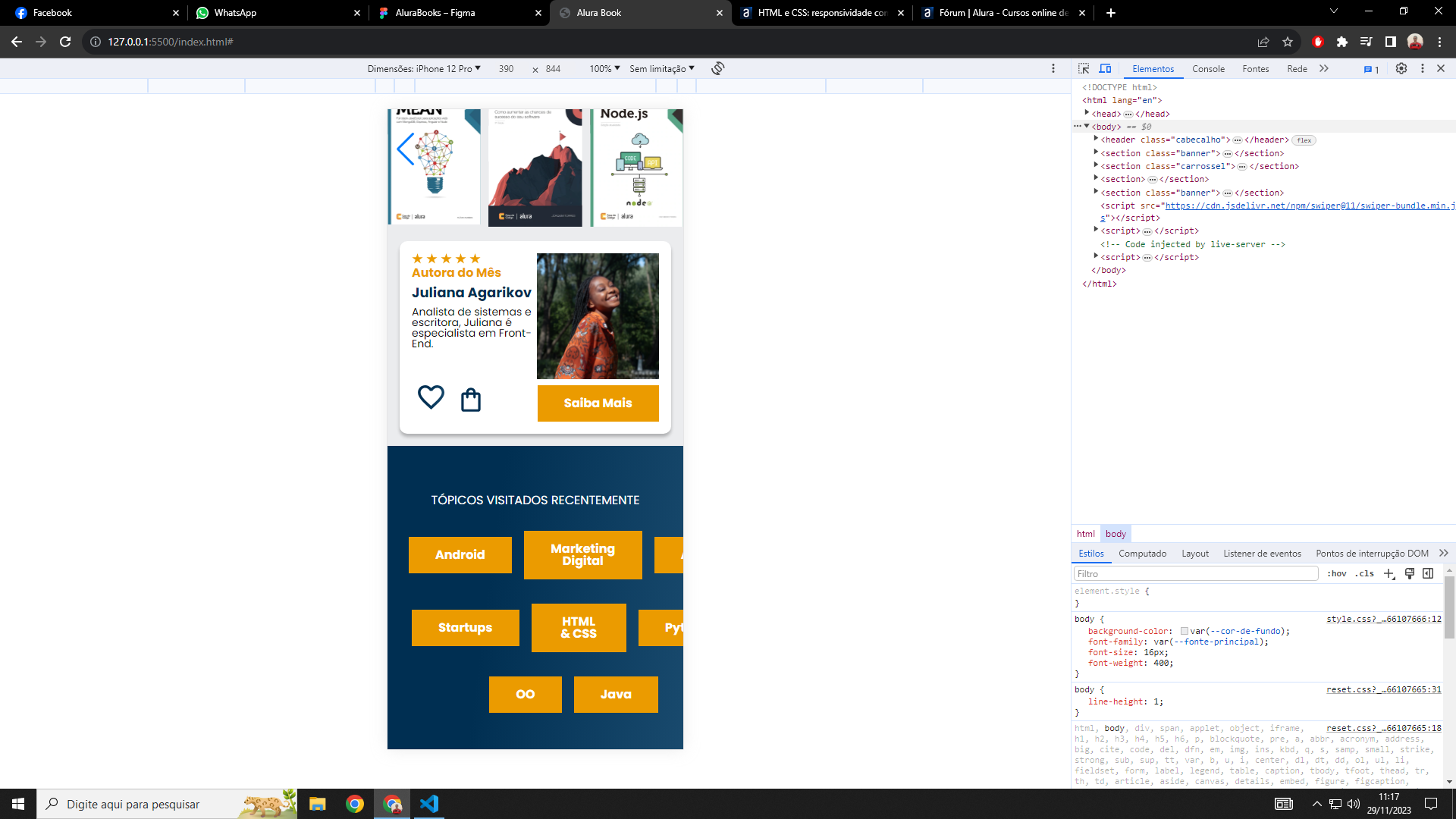This screenshot has width=1456, height=819.
Task: Click the taskbar search box
Action: pyautogui.click(x=167, y=804)
